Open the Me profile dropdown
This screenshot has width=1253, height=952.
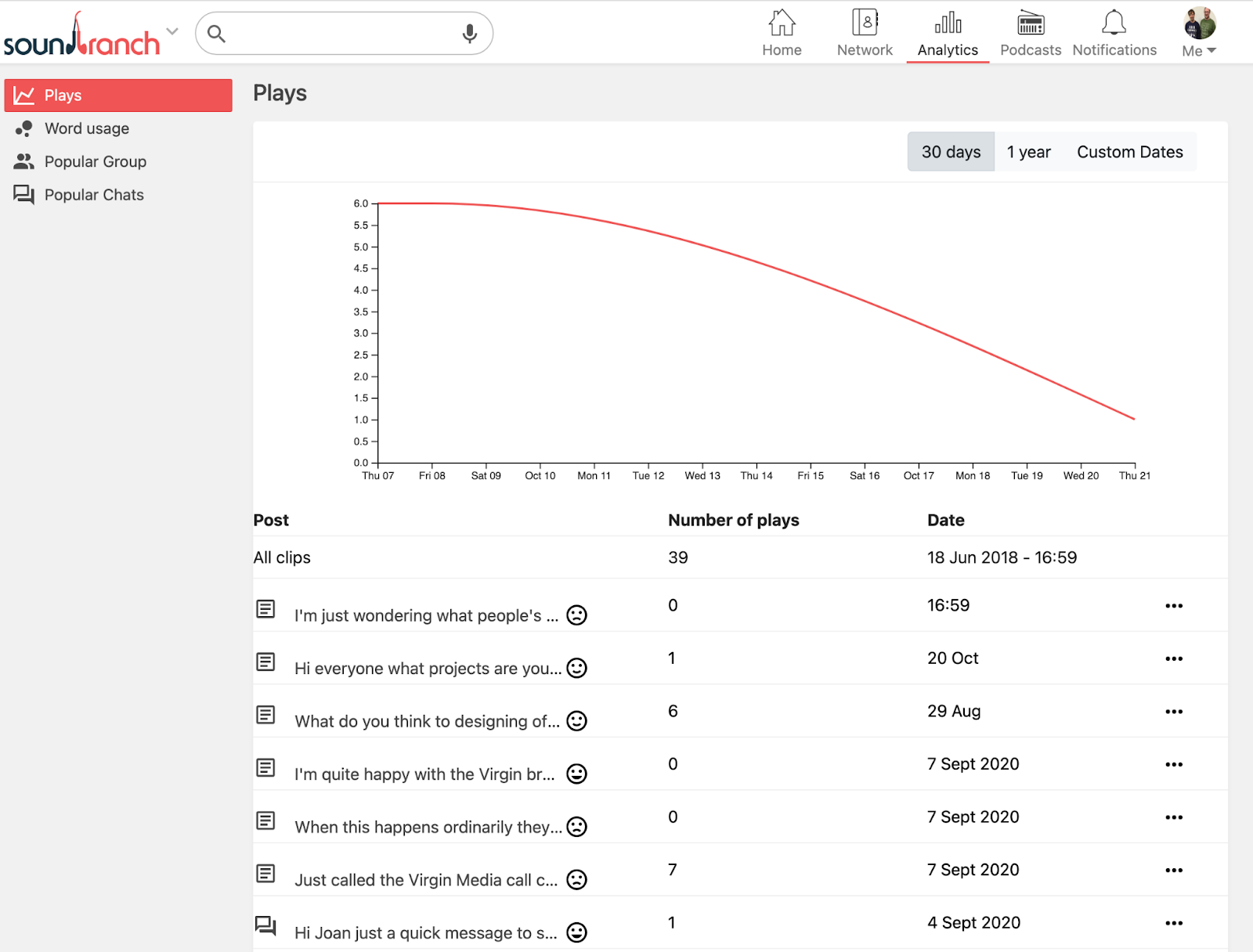pyautogui.click(x=1199, y=51)
